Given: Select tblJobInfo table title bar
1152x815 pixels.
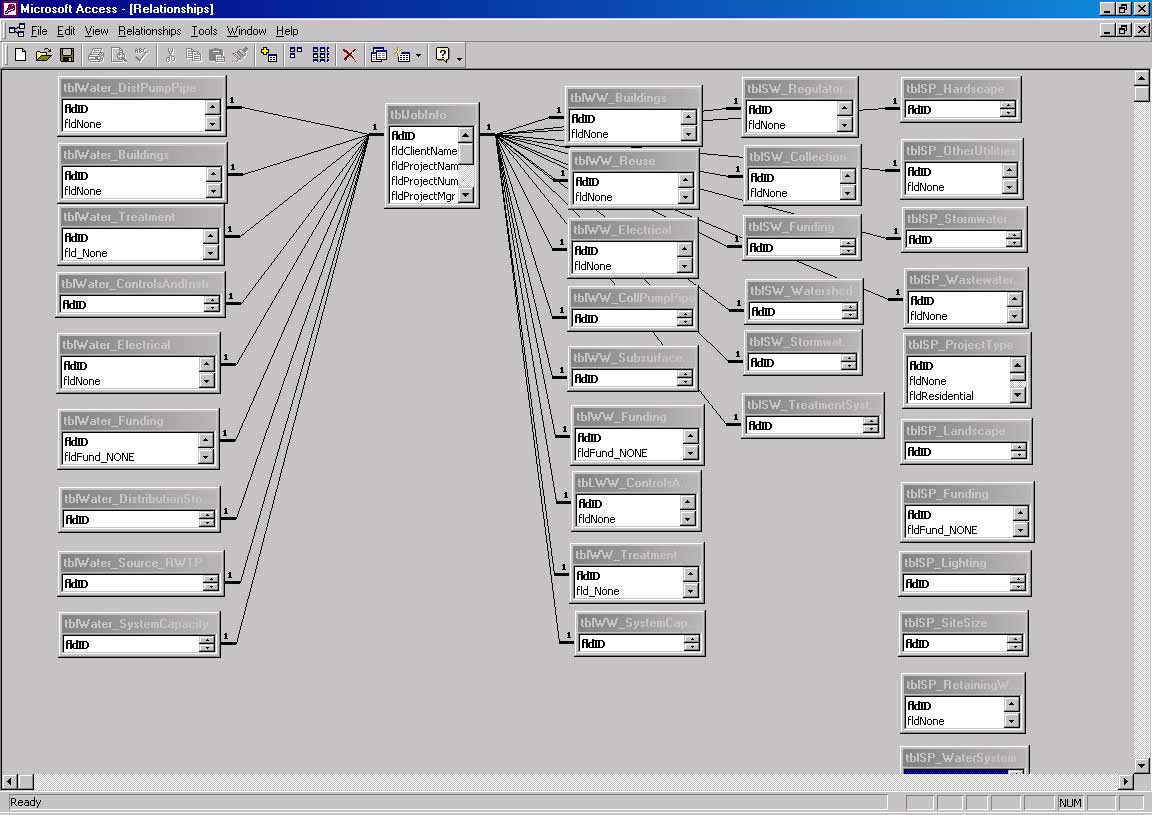Looking at the screenshot, I should coord(432,115).
